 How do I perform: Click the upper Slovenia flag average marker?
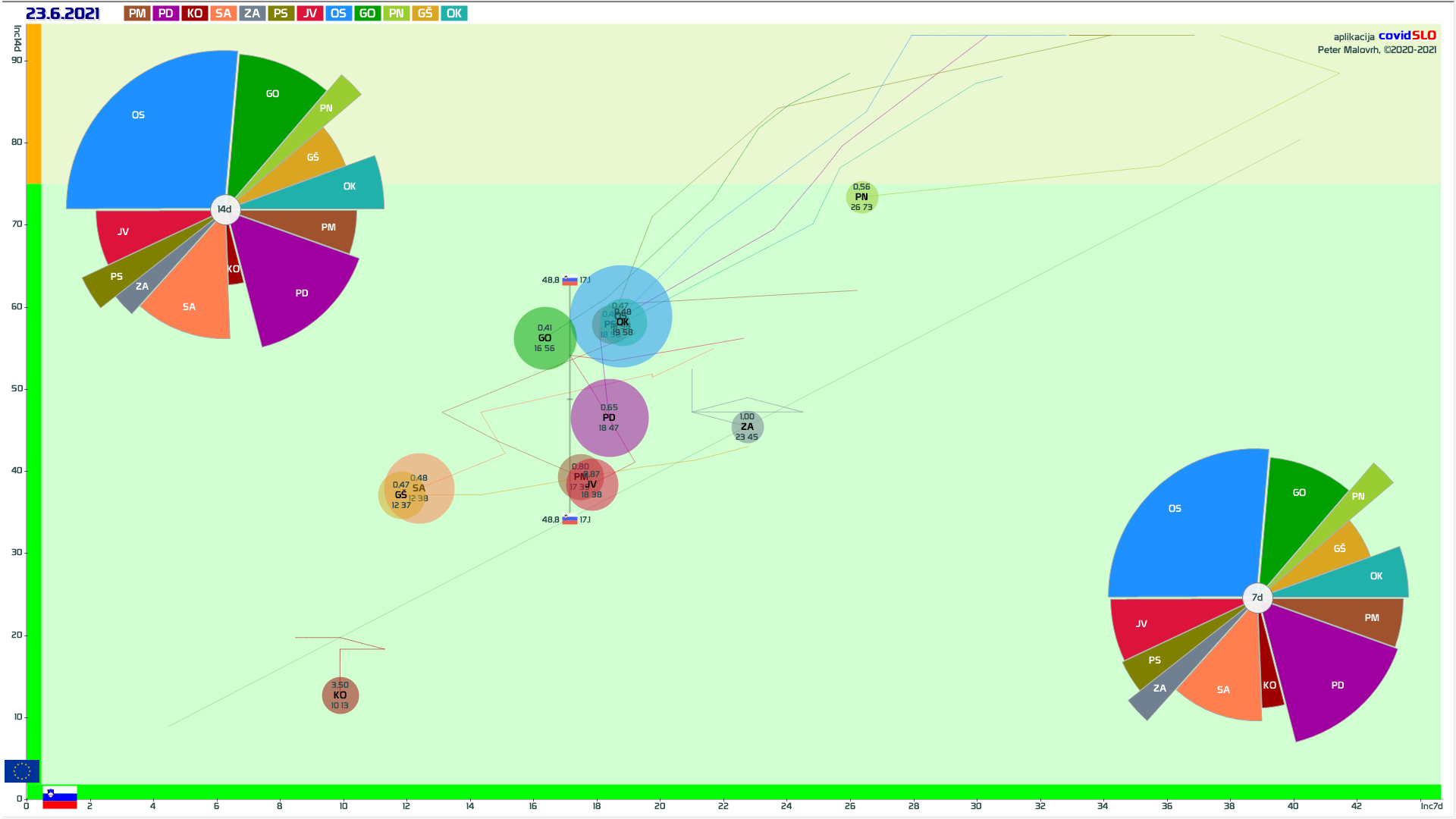point(570,280)
